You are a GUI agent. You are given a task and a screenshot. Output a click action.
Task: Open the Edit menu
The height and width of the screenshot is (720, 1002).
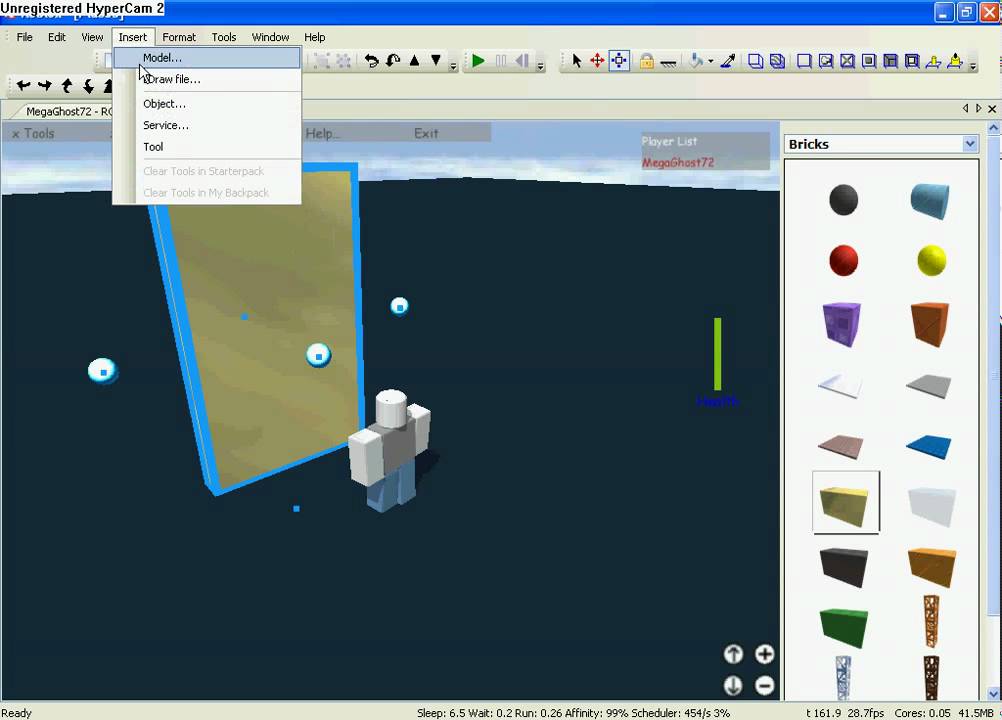pyautogui.click(x=57, y=37)
